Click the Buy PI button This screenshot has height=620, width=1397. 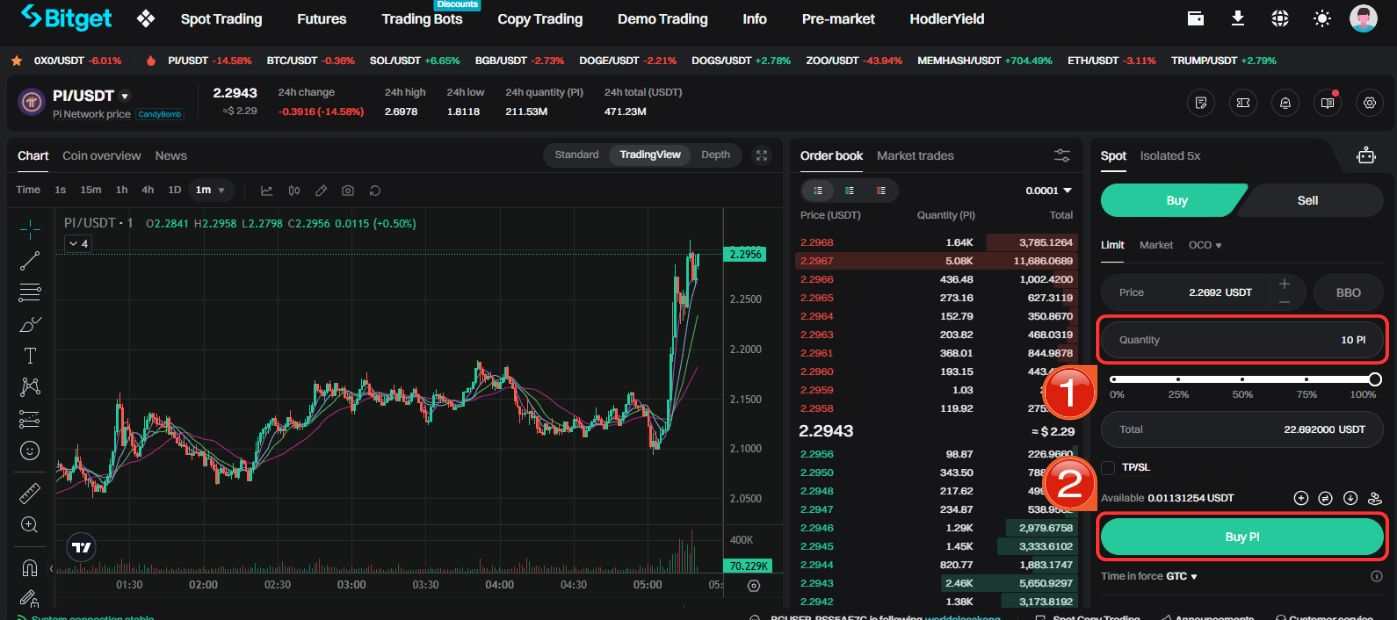coord(1242,537)
